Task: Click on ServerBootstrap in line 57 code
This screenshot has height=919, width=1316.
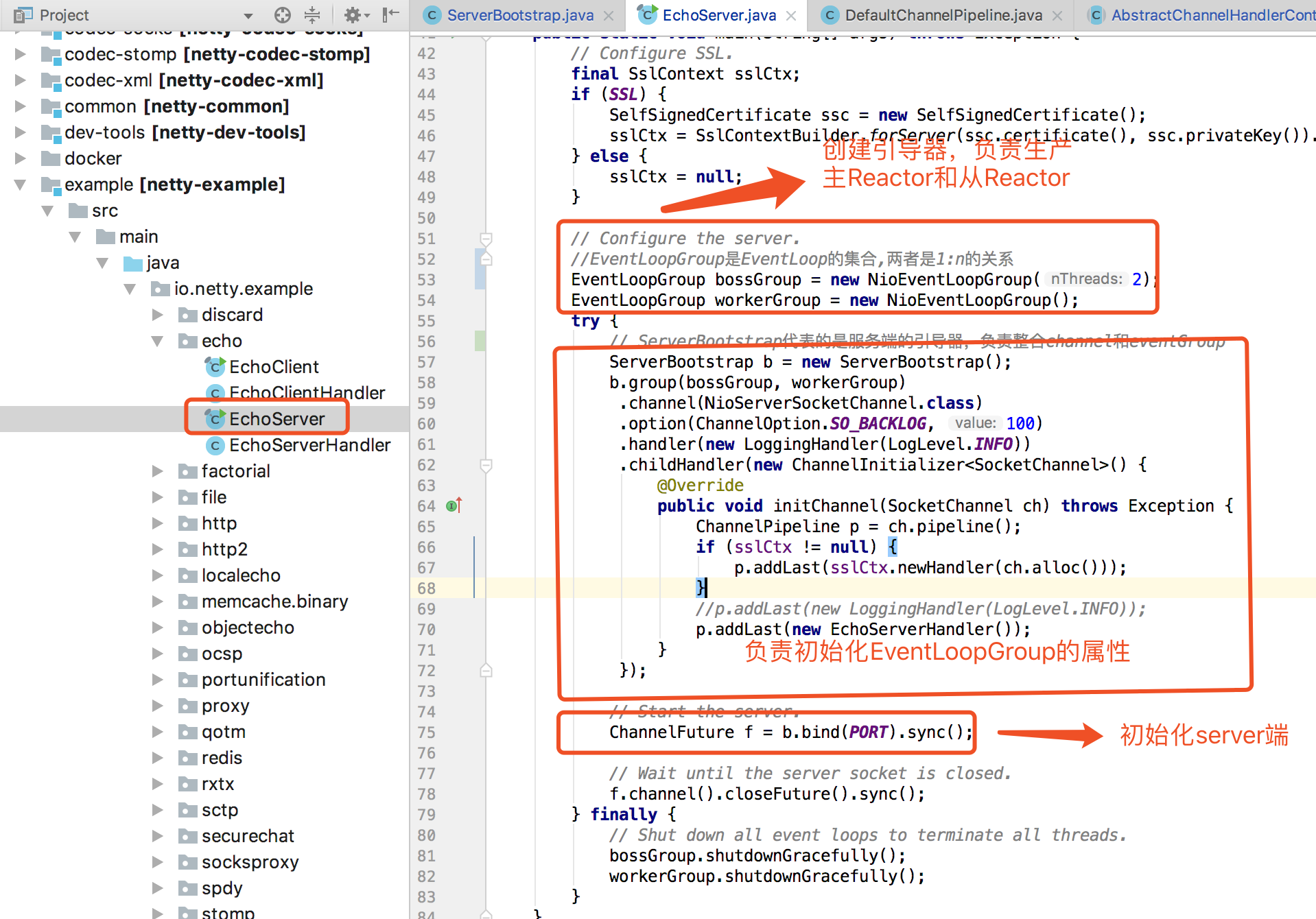Action: pyautogui.click(x=681, y=362)
